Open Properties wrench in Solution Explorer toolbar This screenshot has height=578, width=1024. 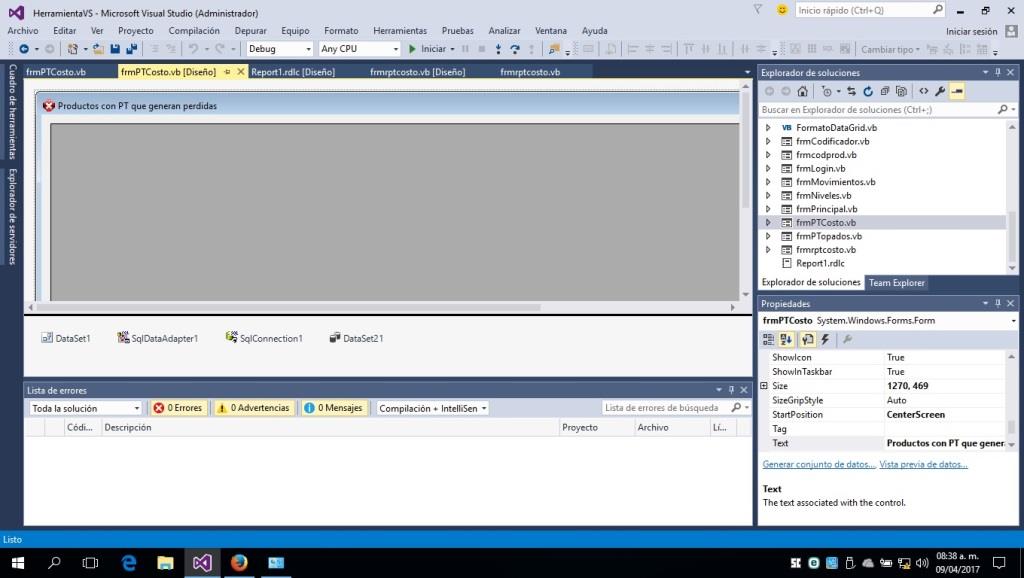940,91
